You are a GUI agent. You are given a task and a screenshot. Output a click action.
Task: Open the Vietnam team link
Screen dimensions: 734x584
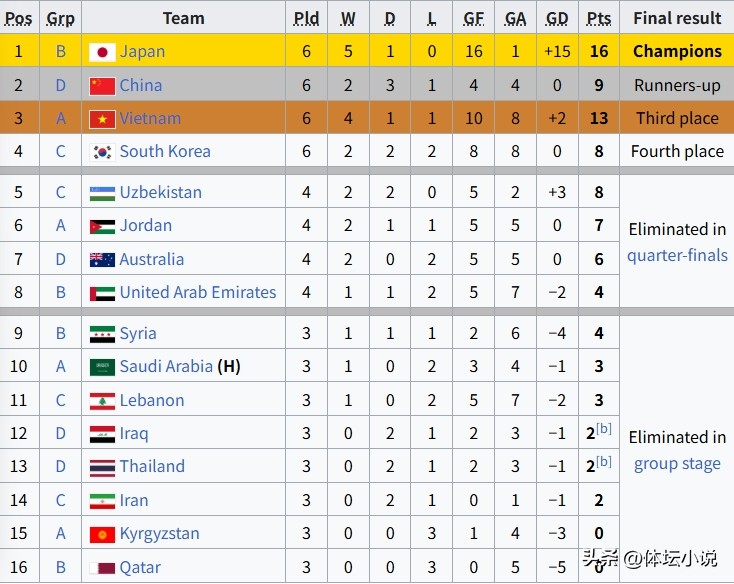(150, 119)
